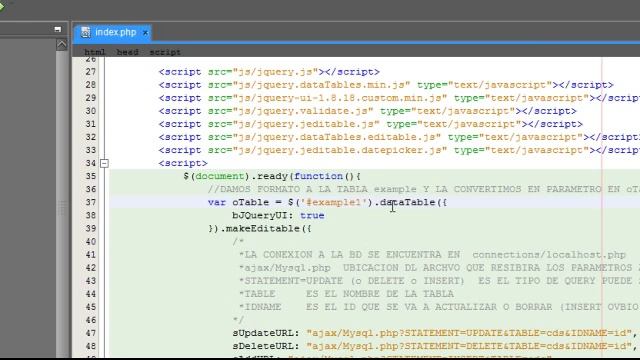Click the DAMOS FORMATO comment line
This screenshot has height=360, width=640.
(x=424, y=189)
